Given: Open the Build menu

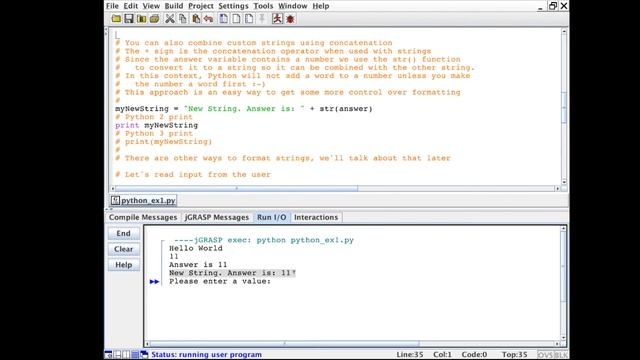Looking at the screenshot, I should coord(174,6).
